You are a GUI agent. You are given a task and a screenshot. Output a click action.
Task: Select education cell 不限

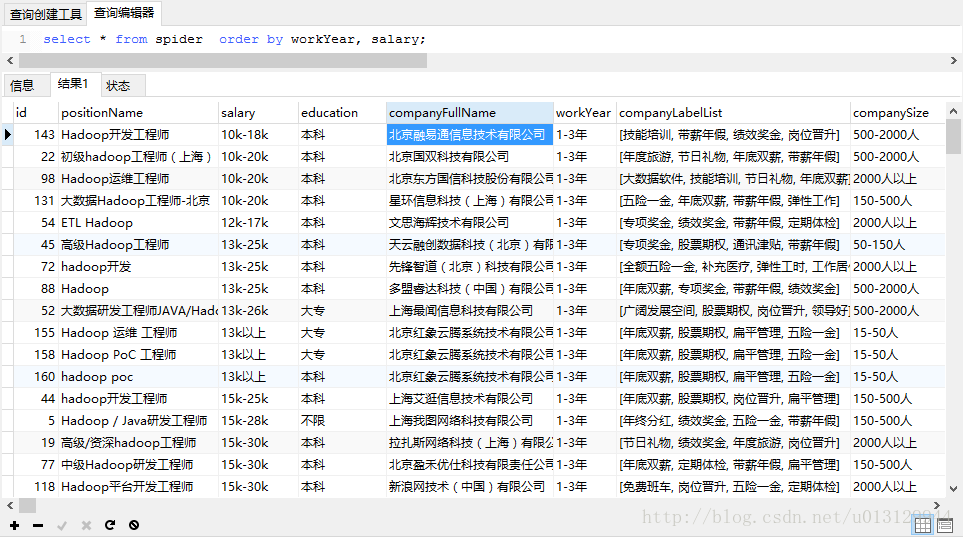coord(342,421)
